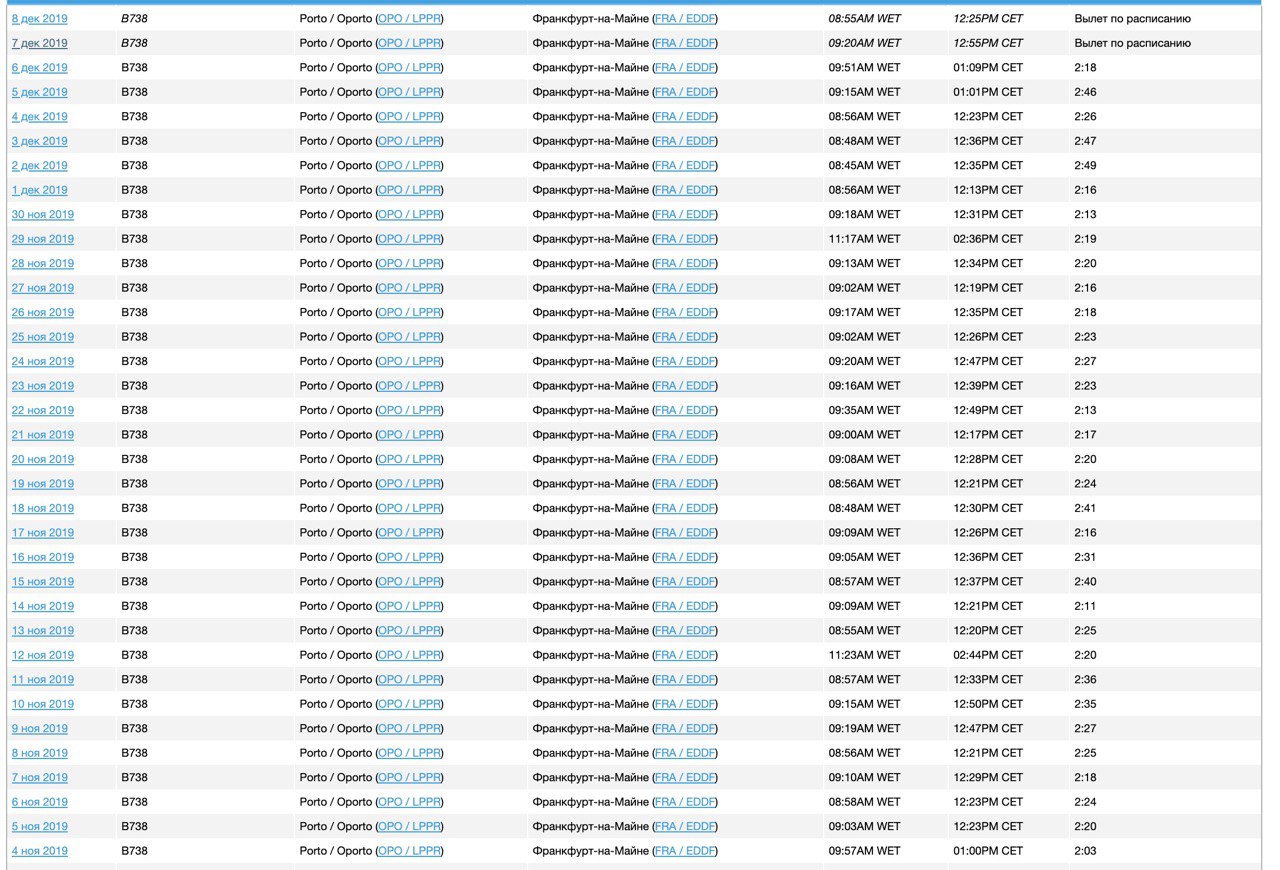This screenshot has height=870, width=1280.
Task: Open the 1 дек 2019 flight link
Action: tap(40, 190)
